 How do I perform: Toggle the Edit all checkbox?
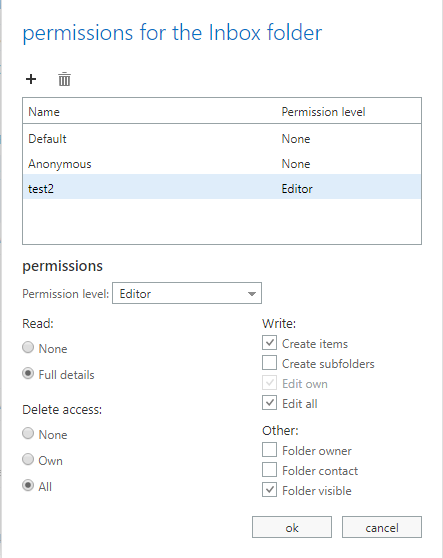point(269,403)
